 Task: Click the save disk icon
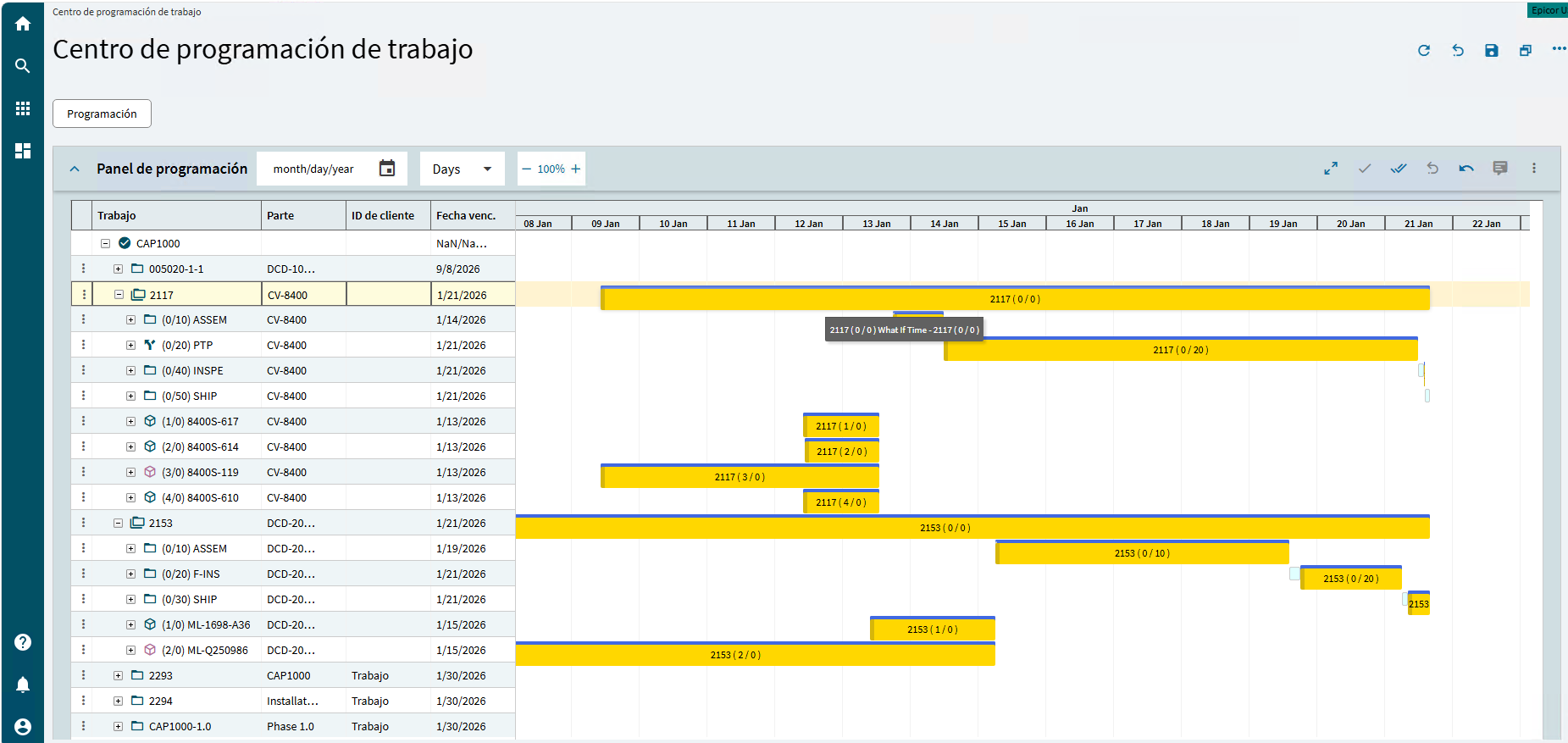1492,51
